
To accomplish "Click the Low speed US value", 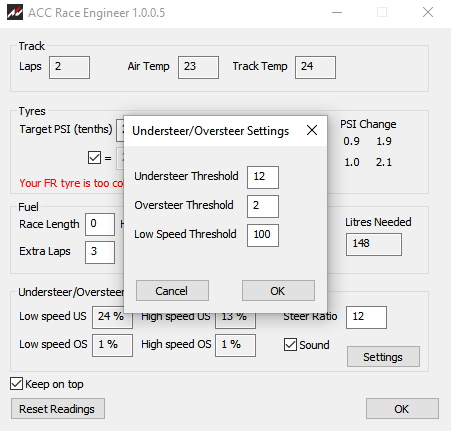I will click(112, 317).
